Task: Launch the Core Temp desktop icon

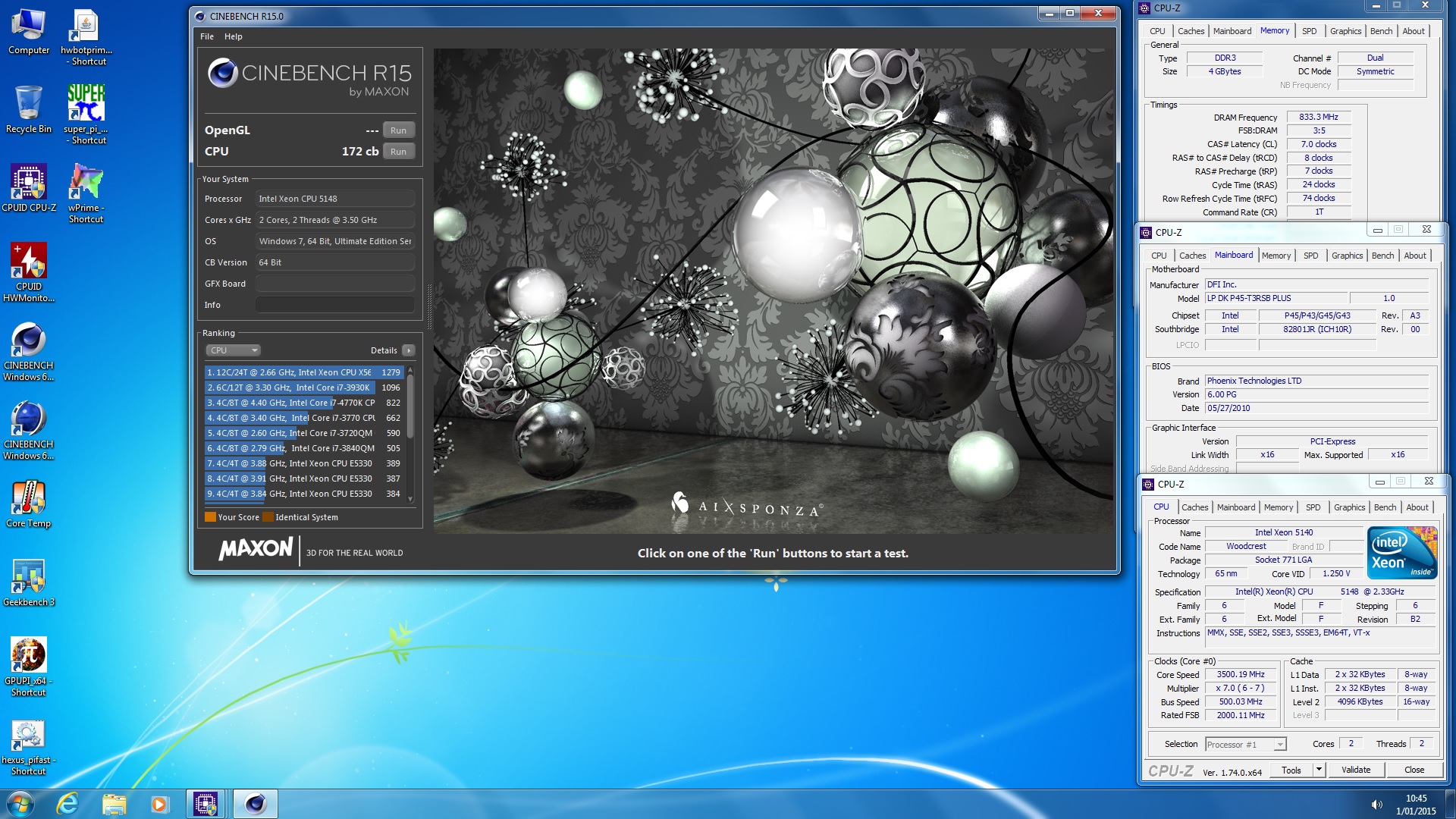Action: pos(29,504)
